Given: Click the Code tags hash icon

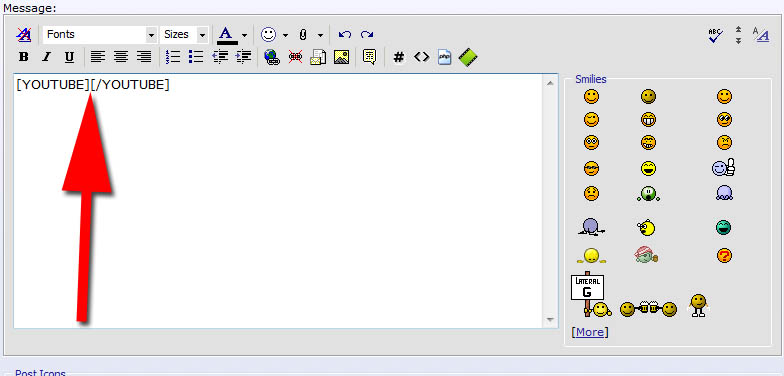Looking at the screenshot, I should click(398, 57).
